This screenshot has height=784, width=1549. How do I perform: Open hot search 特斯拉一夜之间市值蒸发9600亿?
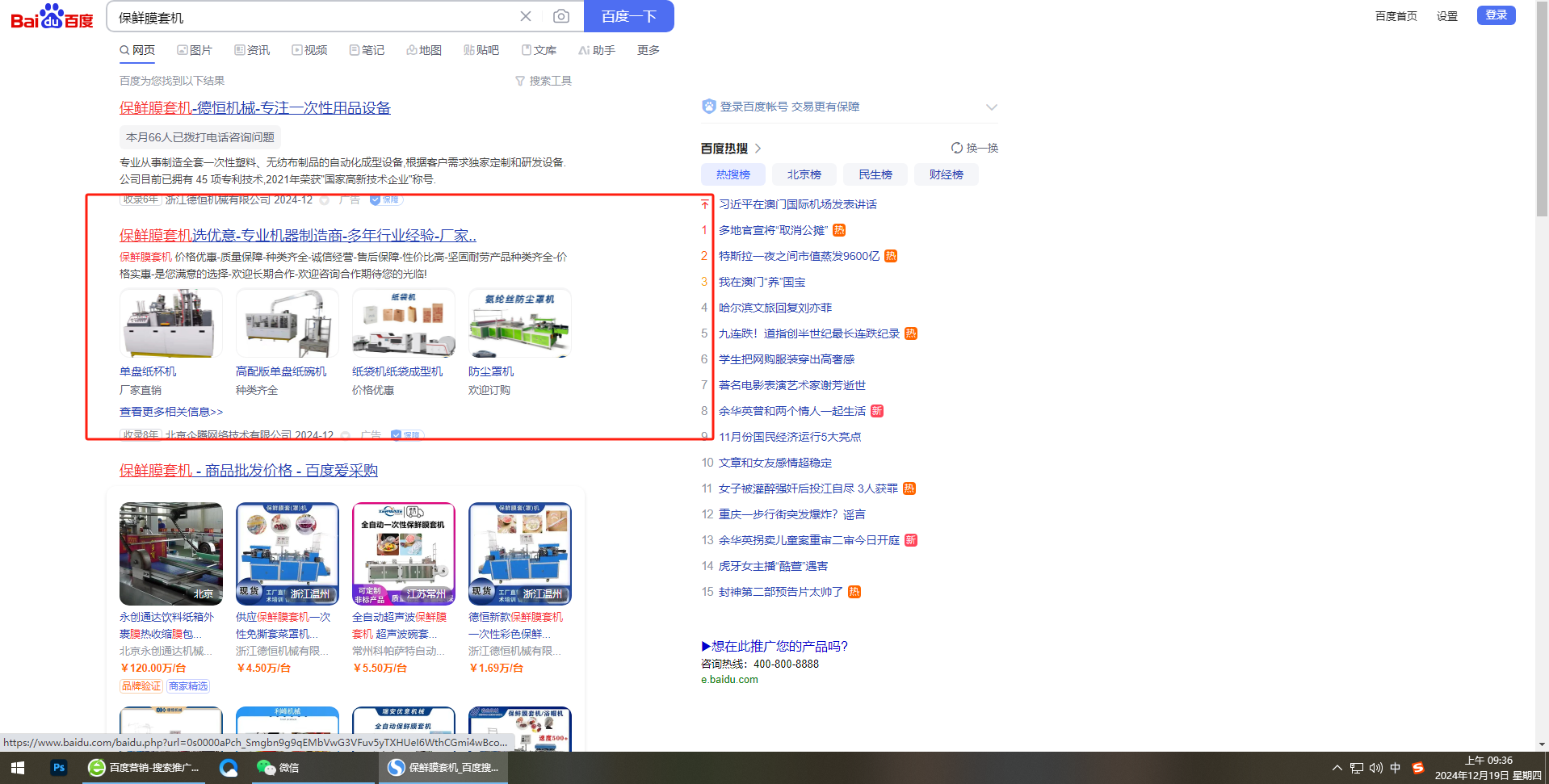coord(800,256)
